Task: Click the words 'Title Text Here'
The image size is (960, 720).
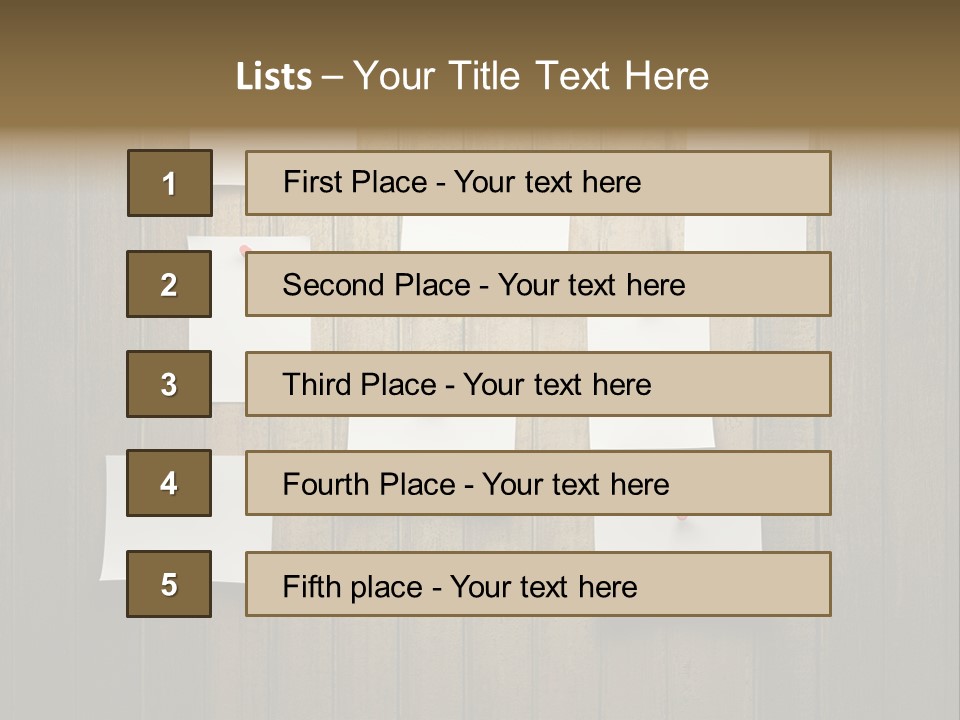Action: [579, 76]
